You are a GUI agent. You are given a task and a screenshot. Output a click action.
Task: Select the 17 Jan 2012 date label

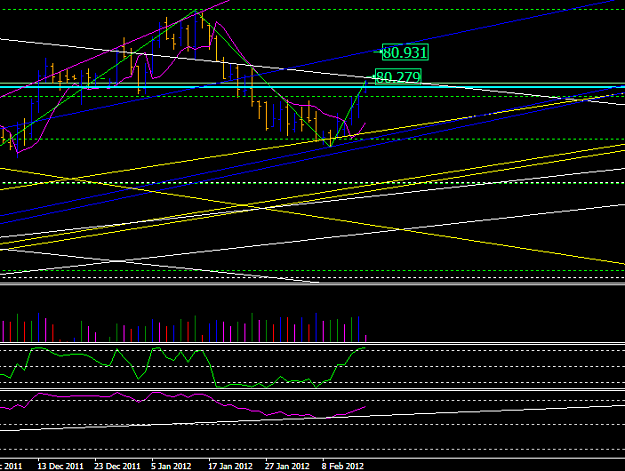point(230,466)
